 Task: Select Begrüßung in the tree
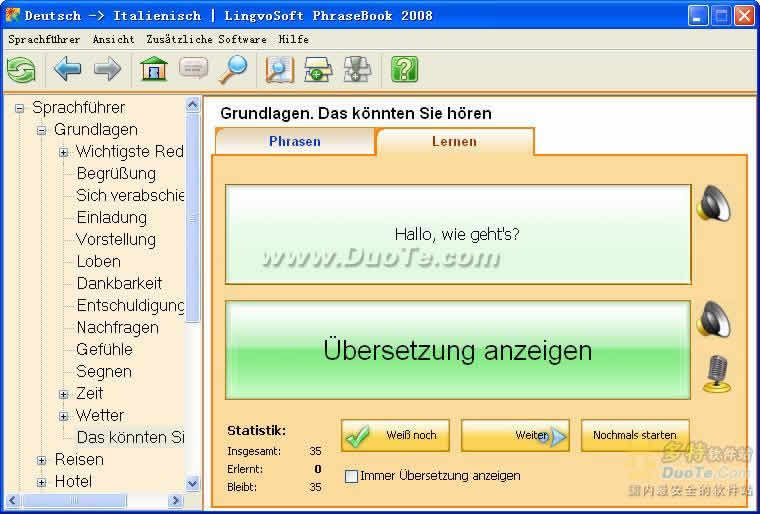click(116, 174)
